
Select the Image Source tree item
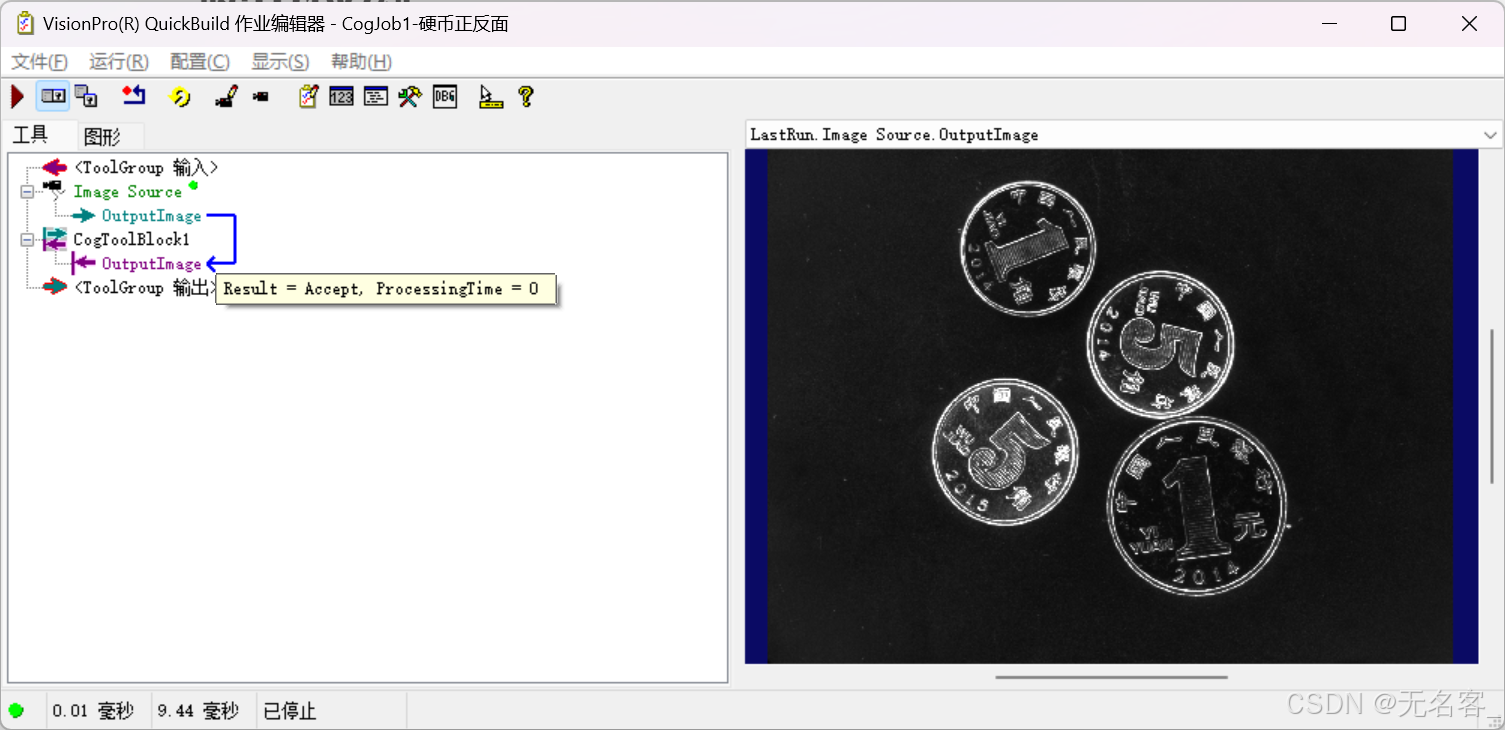128,192
